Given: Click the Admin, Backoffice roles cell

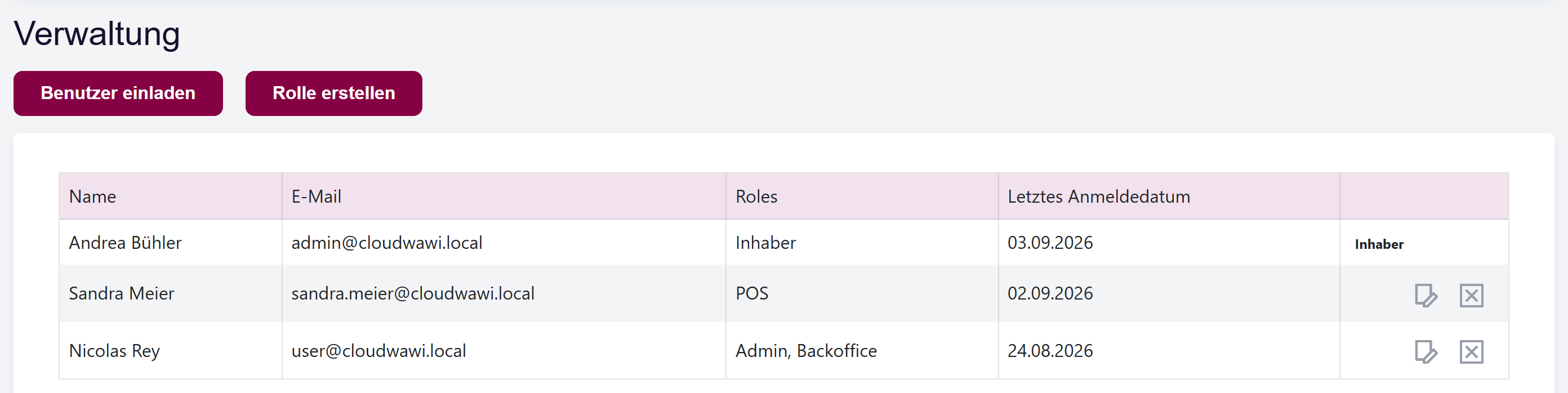Looking at the screenshot, I should click(862, 350).
